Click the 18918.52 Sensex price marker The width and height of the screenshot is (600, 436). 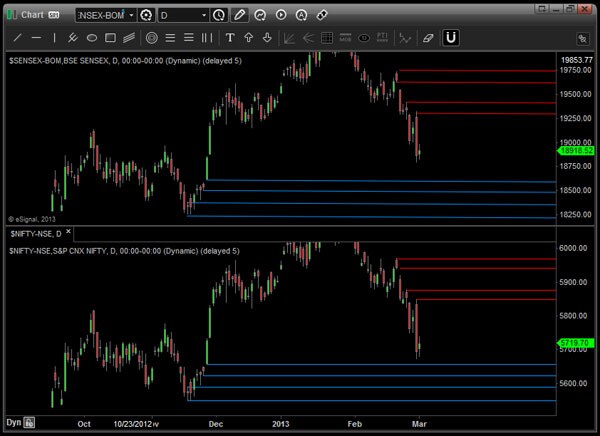[576, 151]
